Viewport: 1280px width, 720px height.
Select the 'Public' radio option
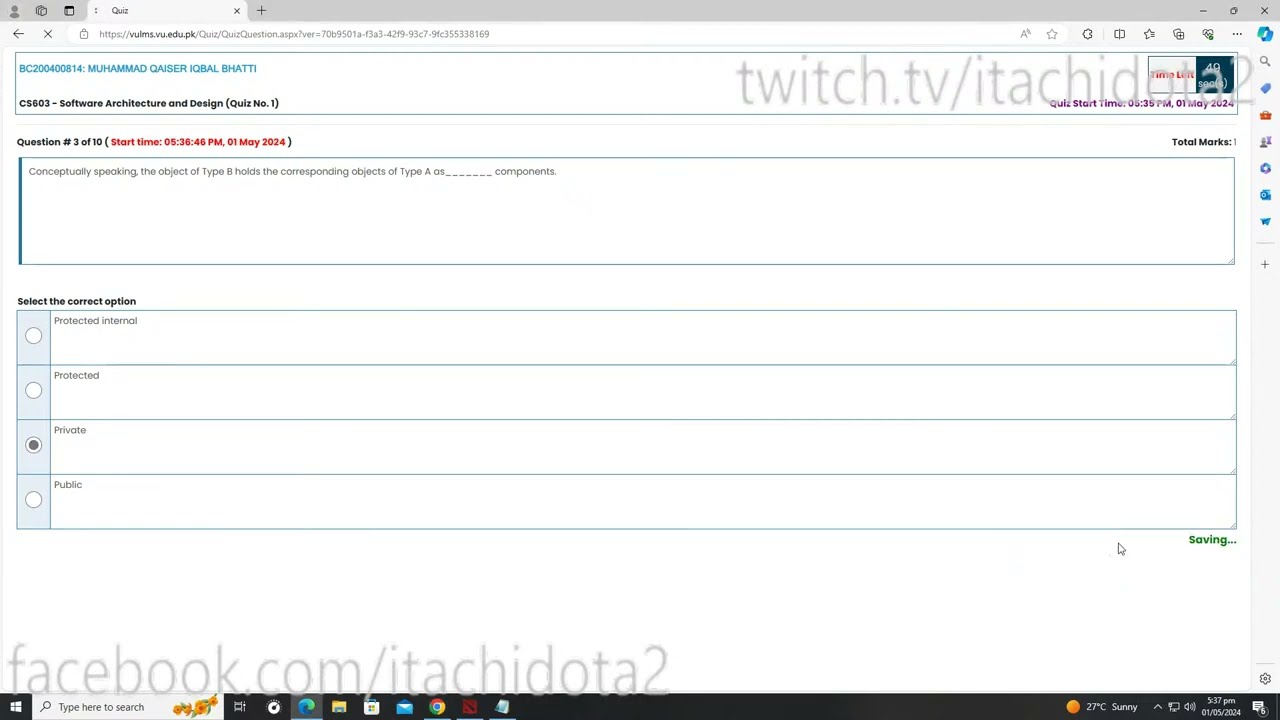34,500
